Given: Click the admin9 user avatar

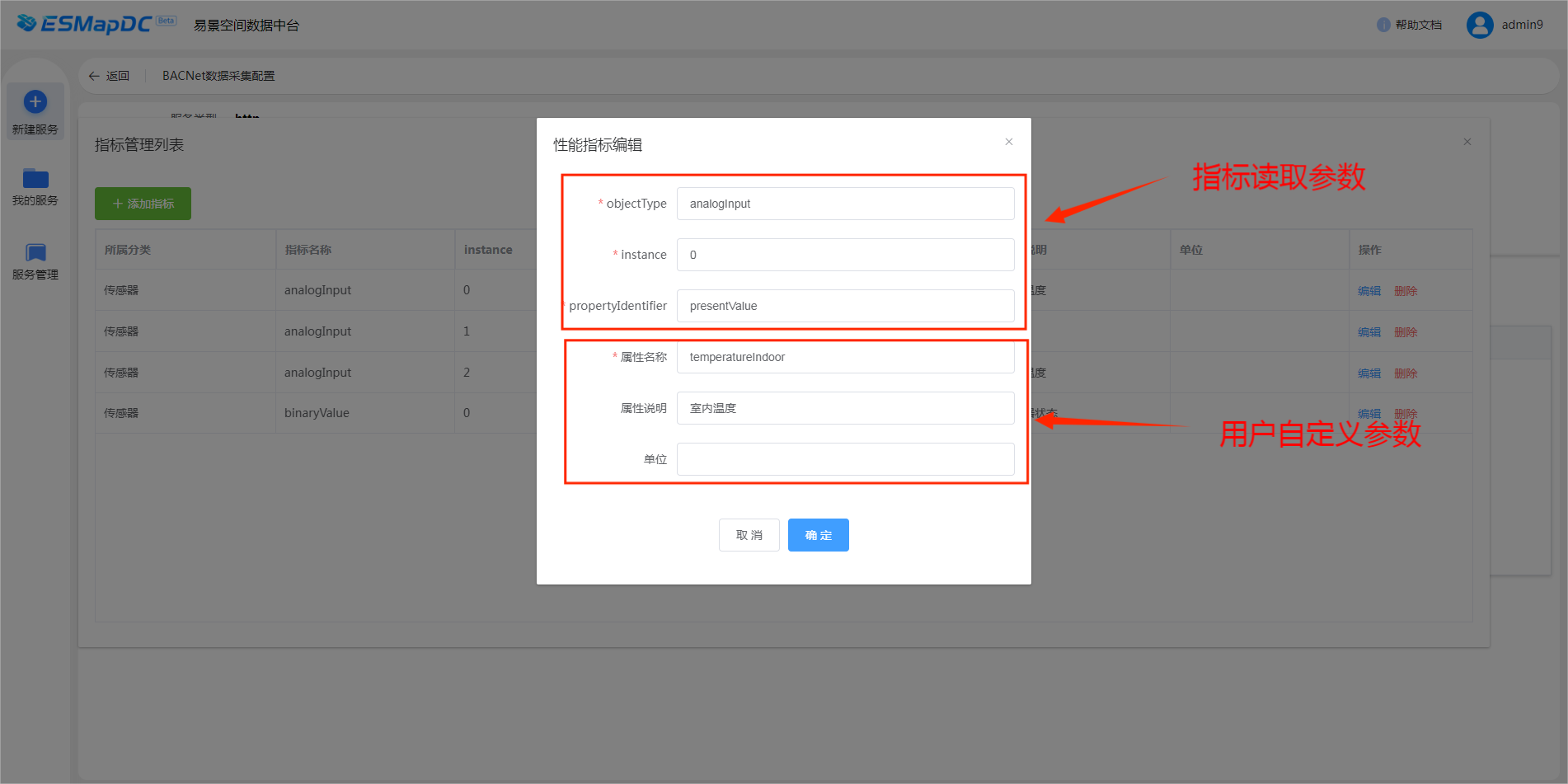Looking at the screenshot, I should point(1480,25).
